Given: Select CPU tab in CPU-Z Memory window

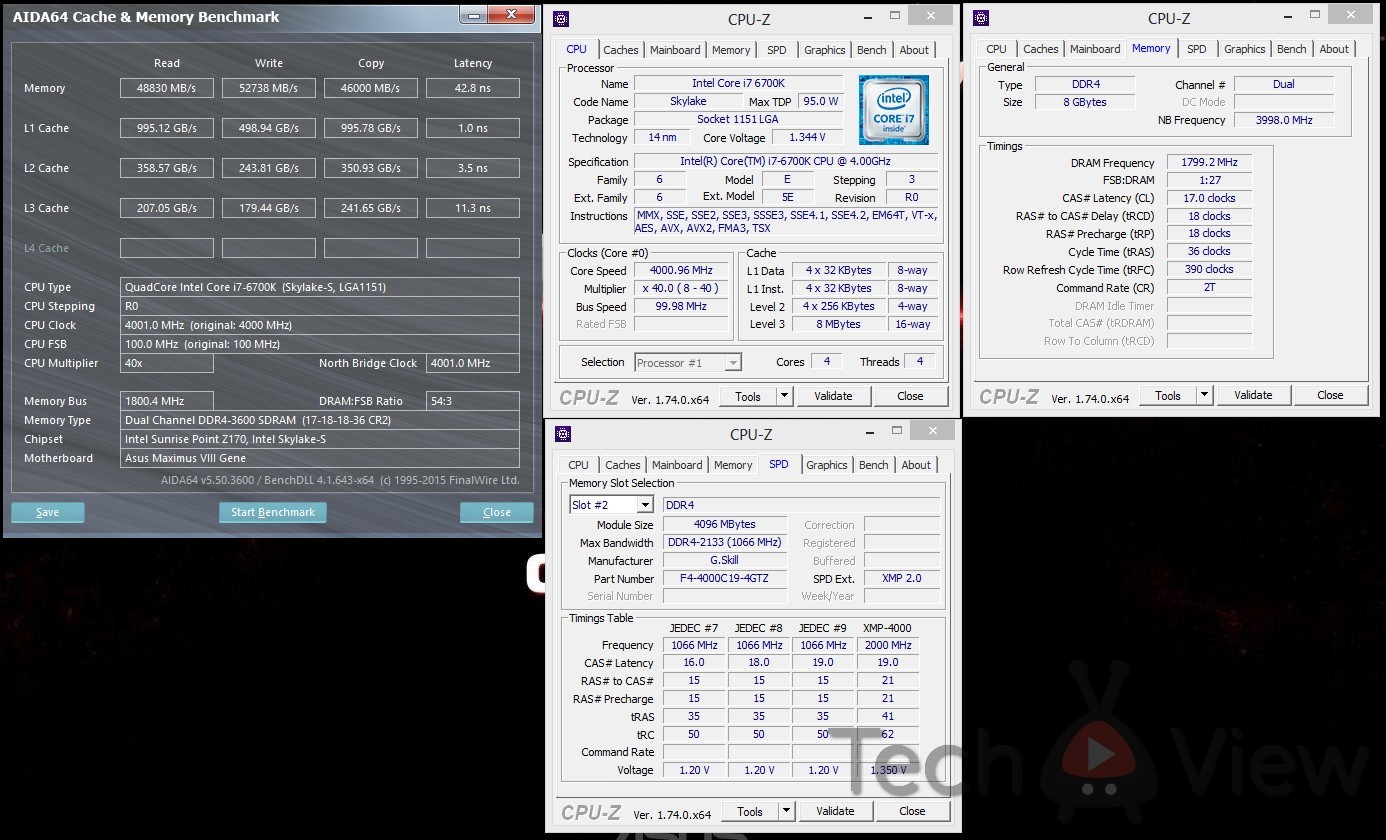Looking at the screenshot, I should pyautogui.click(x=997, y=49).
